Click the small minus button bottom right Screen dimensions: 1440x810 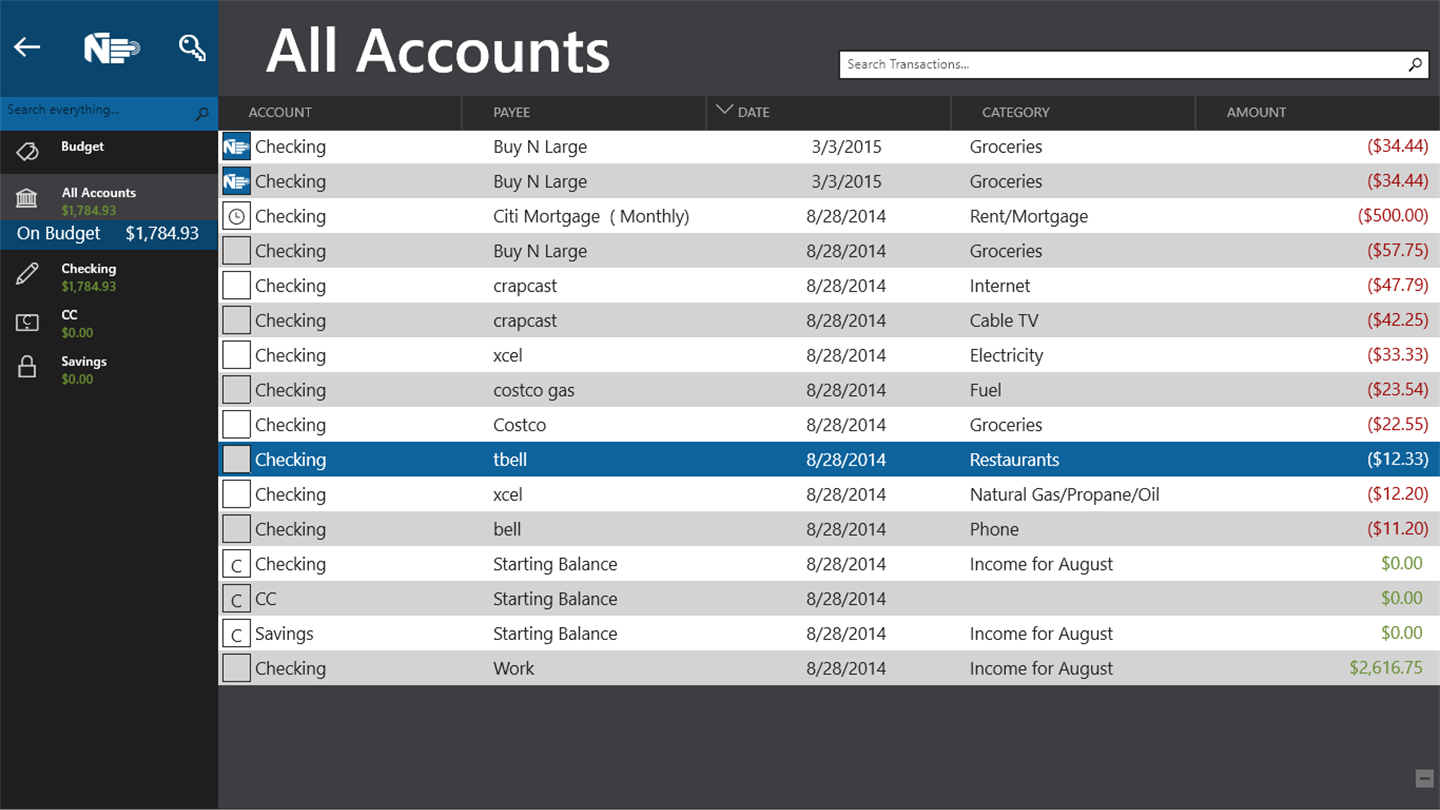pyautogui.click(x=1424, y=779)
